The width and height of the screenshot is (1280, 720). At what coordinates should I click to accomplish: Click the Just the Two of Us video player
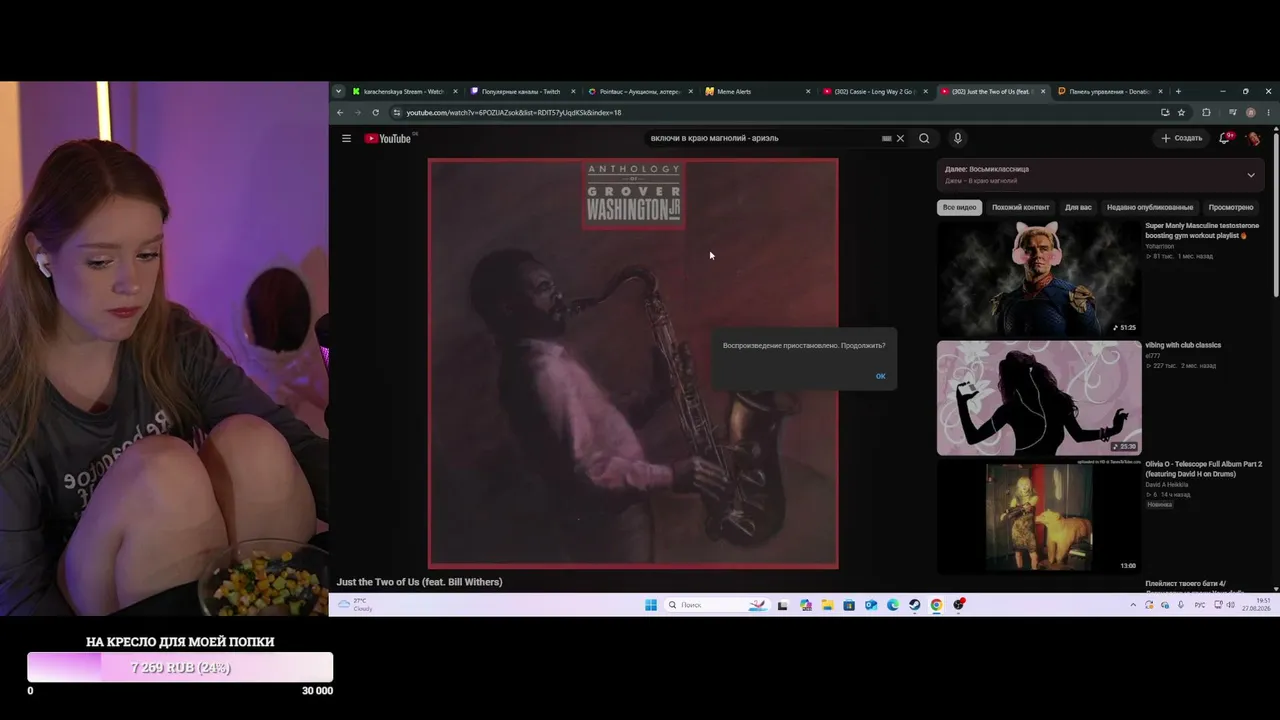(x=633, y=363)
